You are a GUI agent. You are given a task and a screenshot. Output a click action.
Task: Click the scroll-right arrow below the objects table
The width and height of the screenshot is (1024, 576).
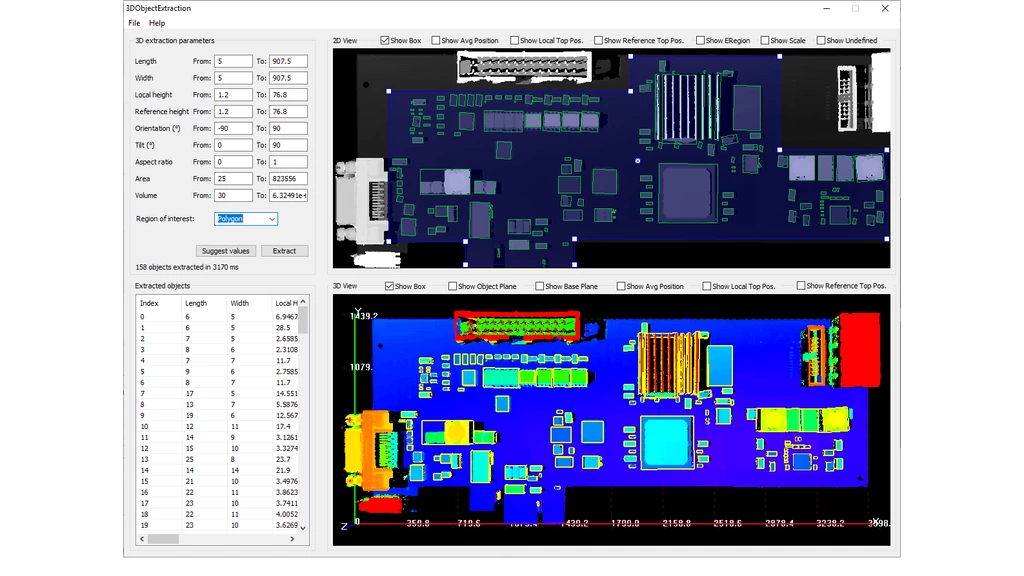[292, 539]
